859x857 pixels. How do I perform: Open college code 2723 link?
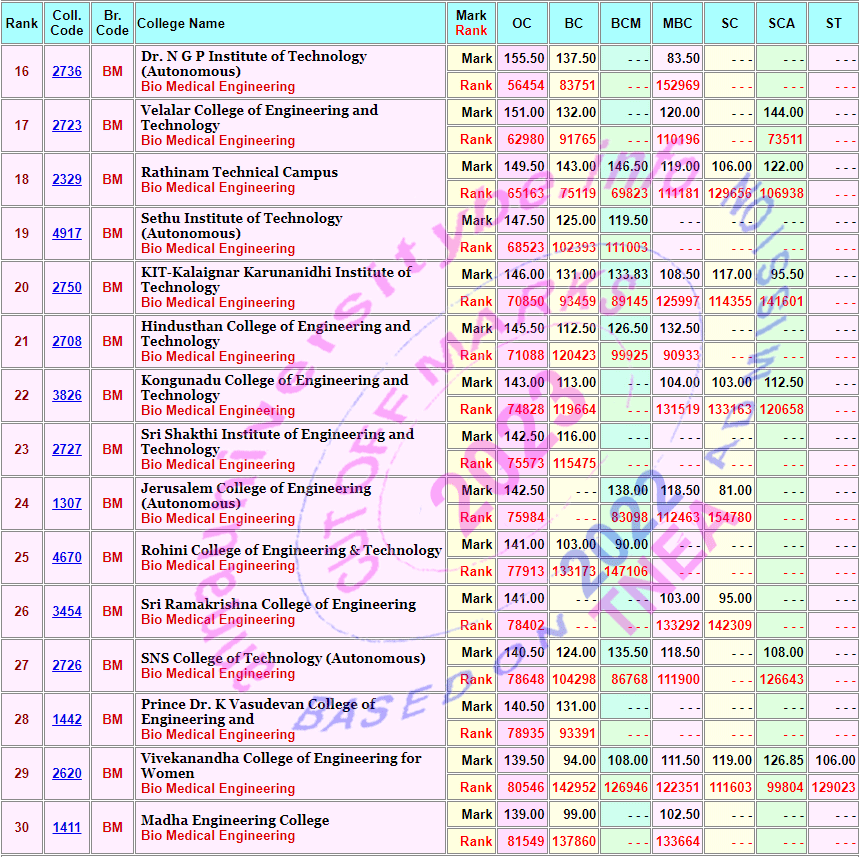(x=67, y=126)
